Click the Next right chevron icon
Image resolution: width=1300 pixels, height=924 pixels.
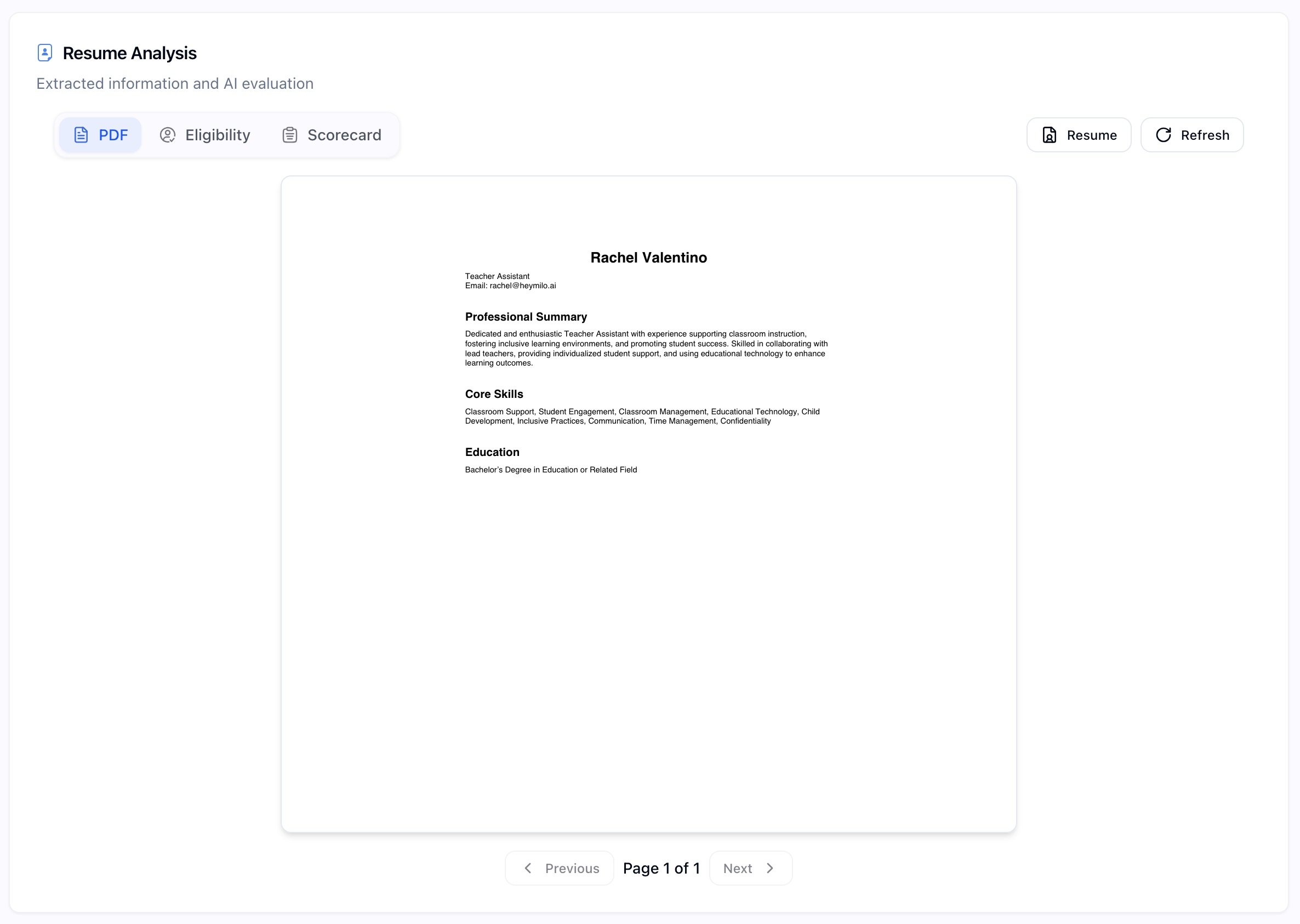(770, 868)
